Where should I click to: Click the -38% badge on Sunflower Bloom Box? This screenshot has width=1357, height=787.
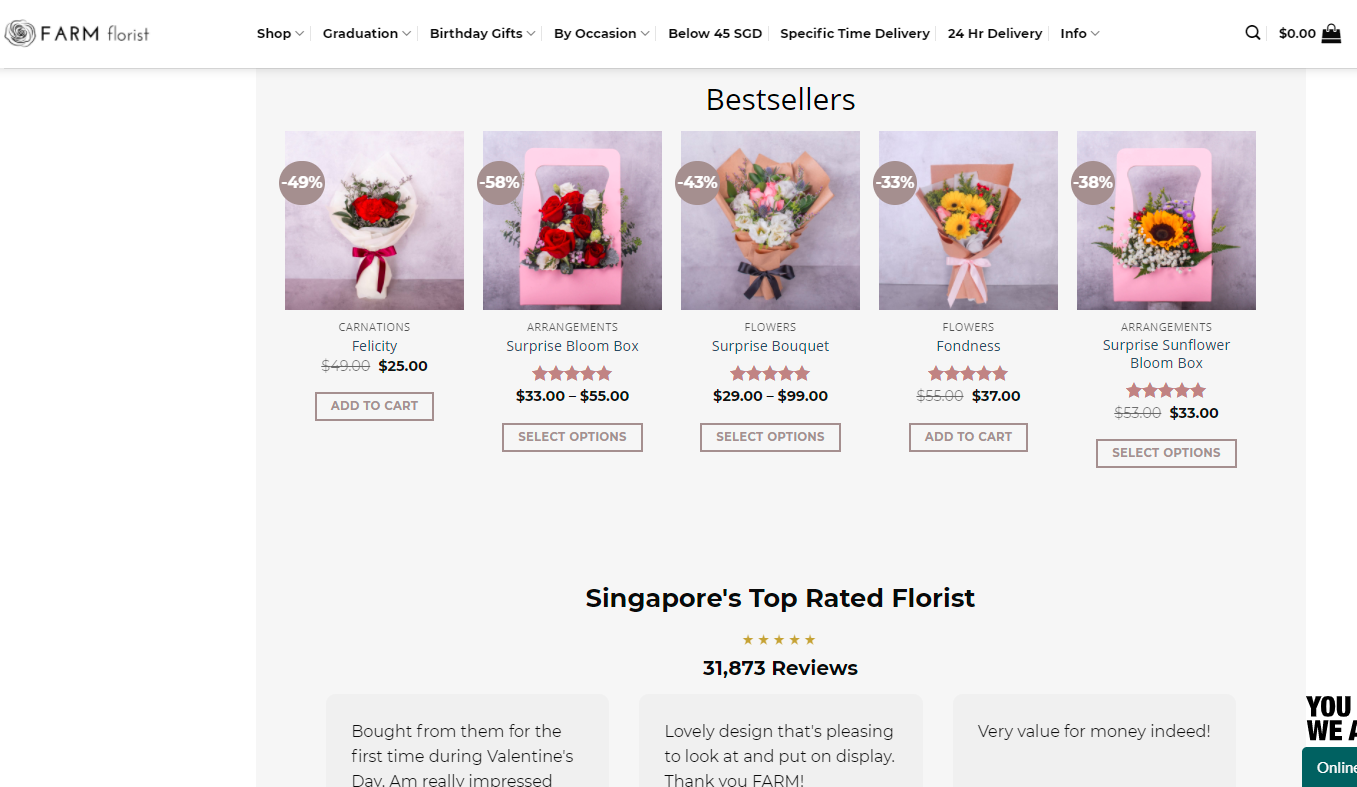click(1094, 182)
